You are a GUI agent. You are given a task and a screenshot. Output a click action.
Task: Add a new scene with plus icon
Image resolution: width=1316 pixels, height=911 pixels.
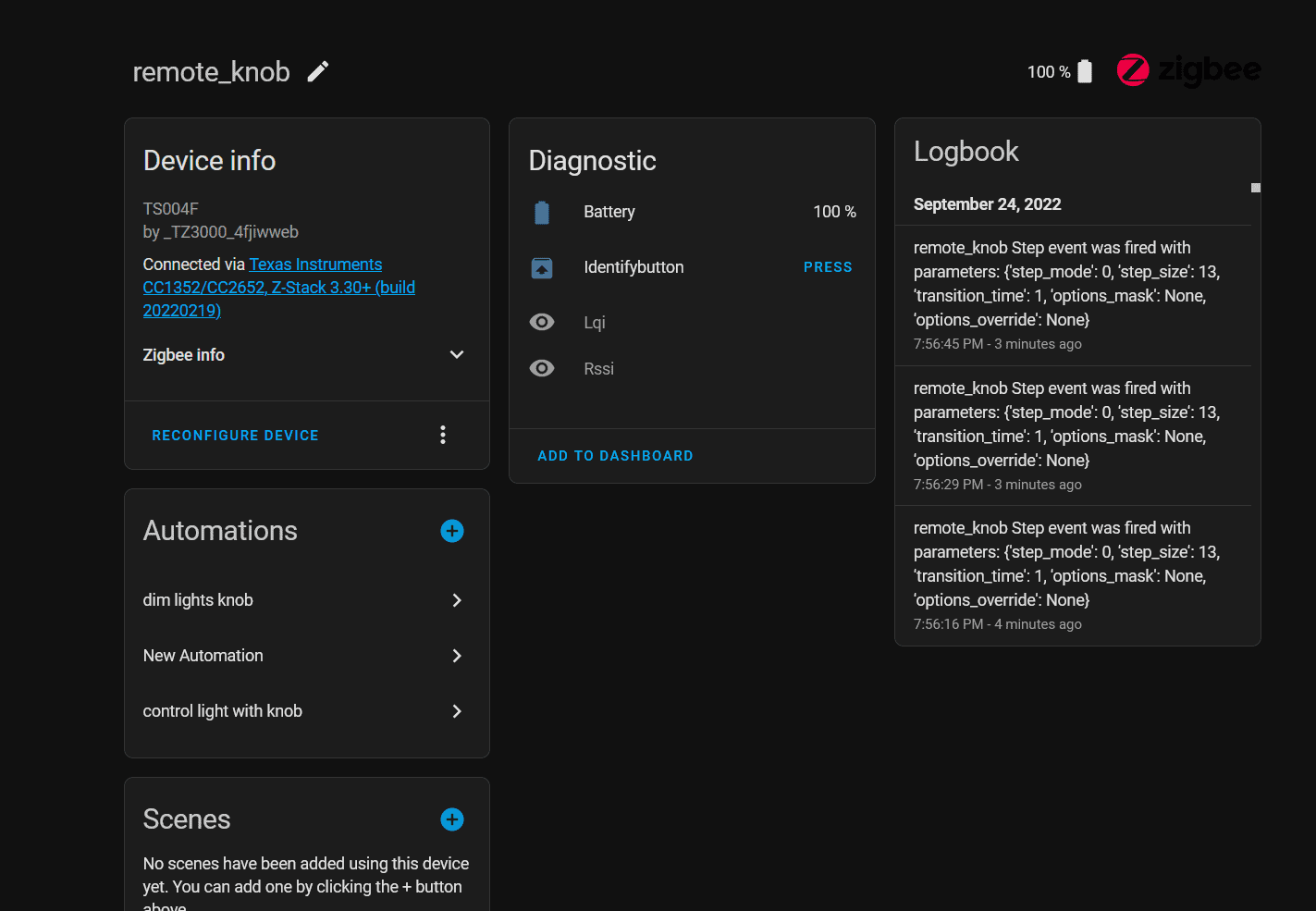point(452,819)
